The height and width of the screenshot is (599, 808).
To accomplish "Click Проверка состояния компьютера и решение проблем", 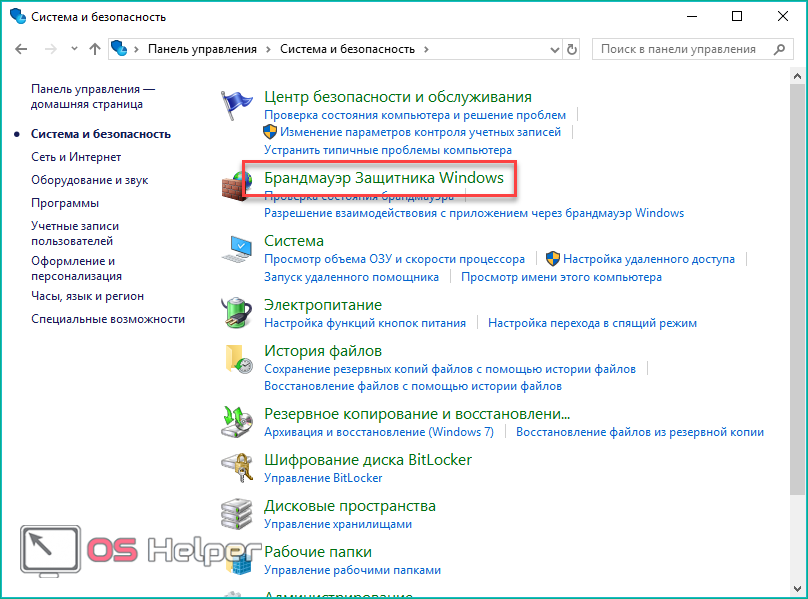I will tap(415, 115).
